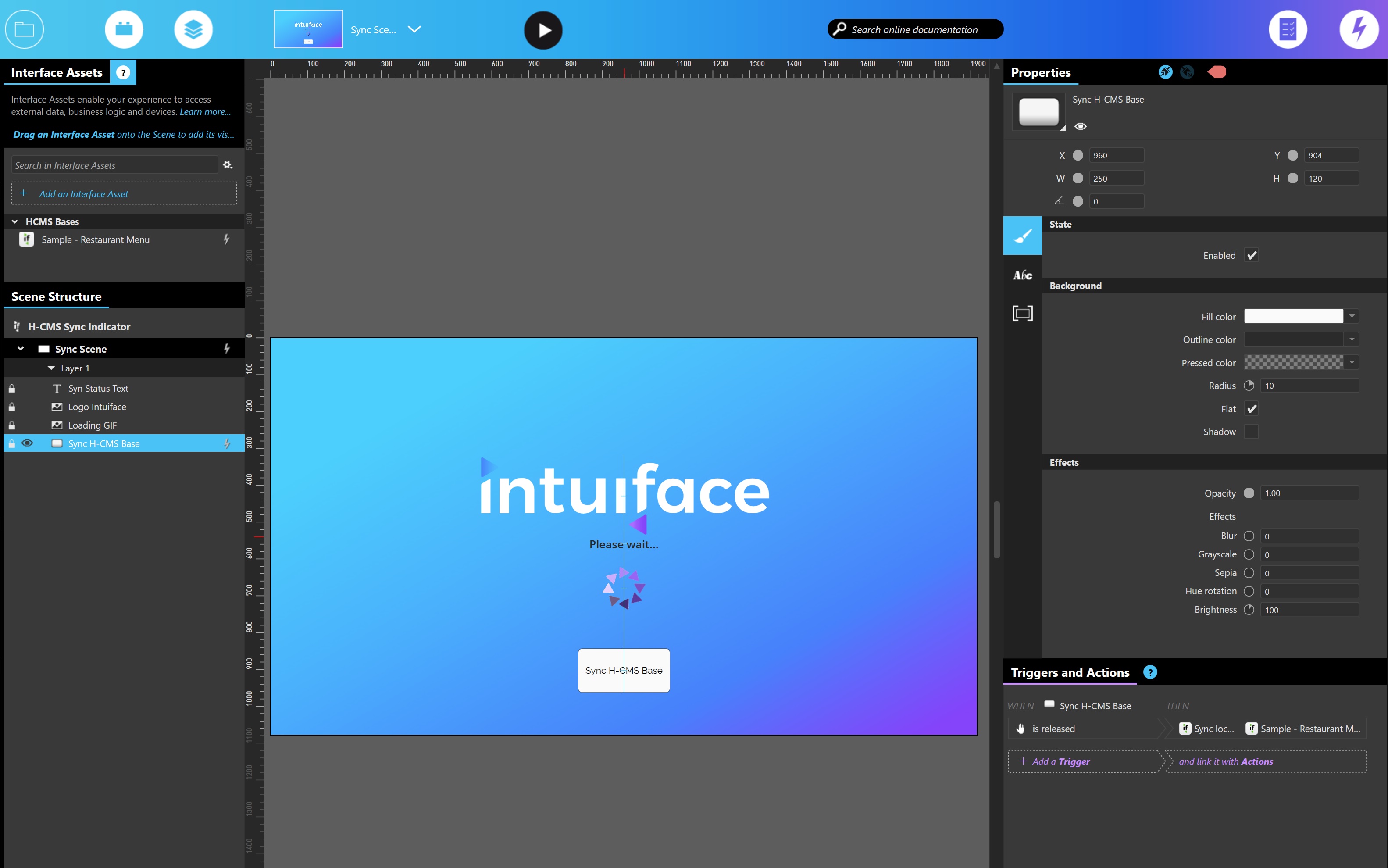The image size is (1388, 868).
Task: Click the Sync Scene thumbnail in top bar
Action: click(x=308, y=29)
